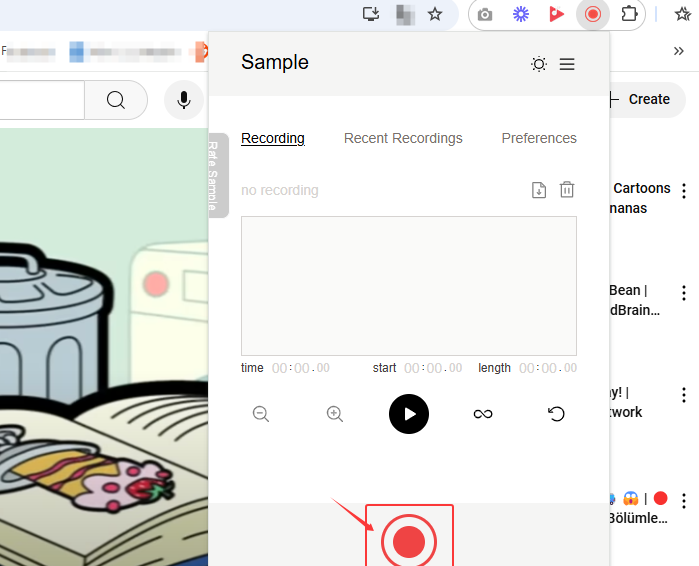699x566 pixels.
Task: Zoom out the waveform view
Action: 261,414
